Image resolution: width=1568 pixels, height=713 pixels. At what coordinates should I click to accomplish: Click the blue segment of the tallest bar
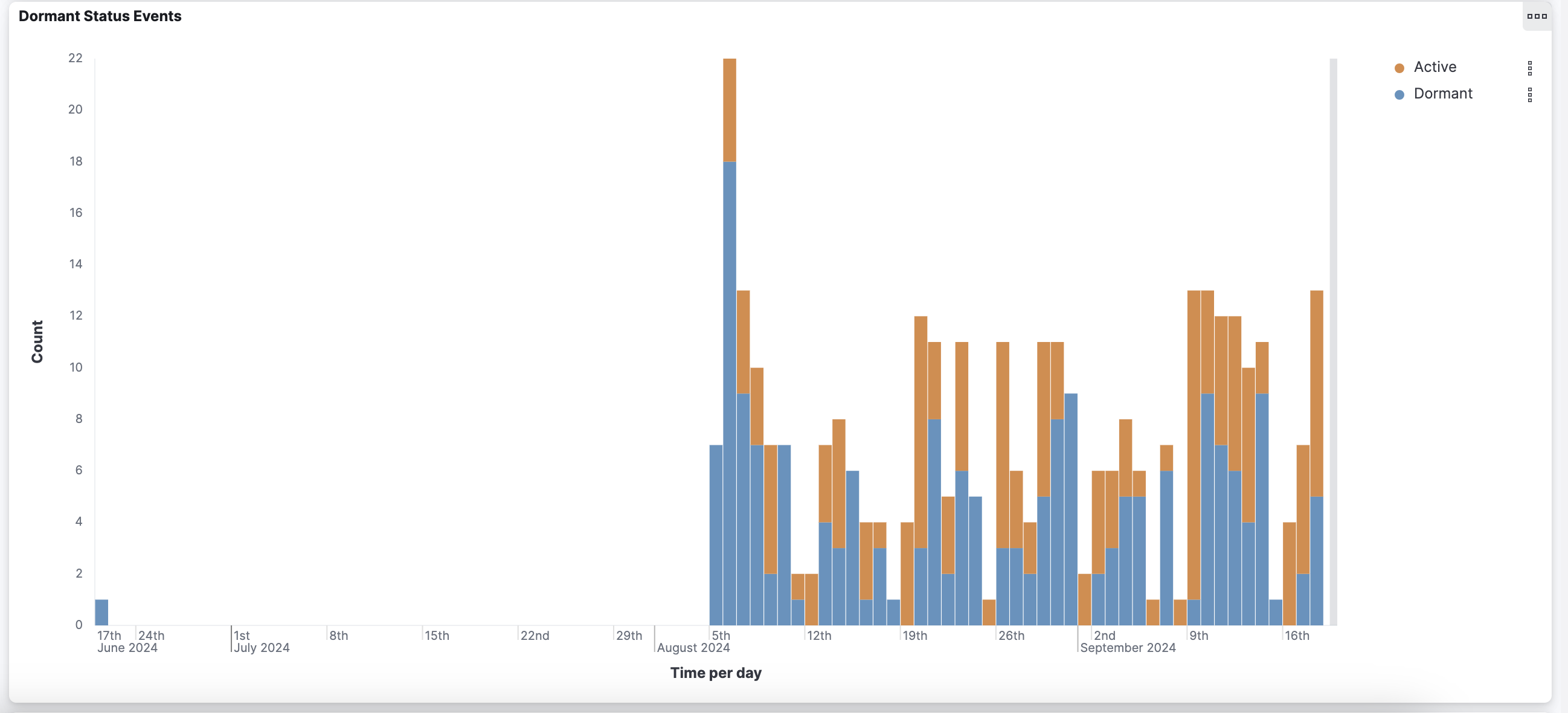pyautogui.click(x=729, y=390)
